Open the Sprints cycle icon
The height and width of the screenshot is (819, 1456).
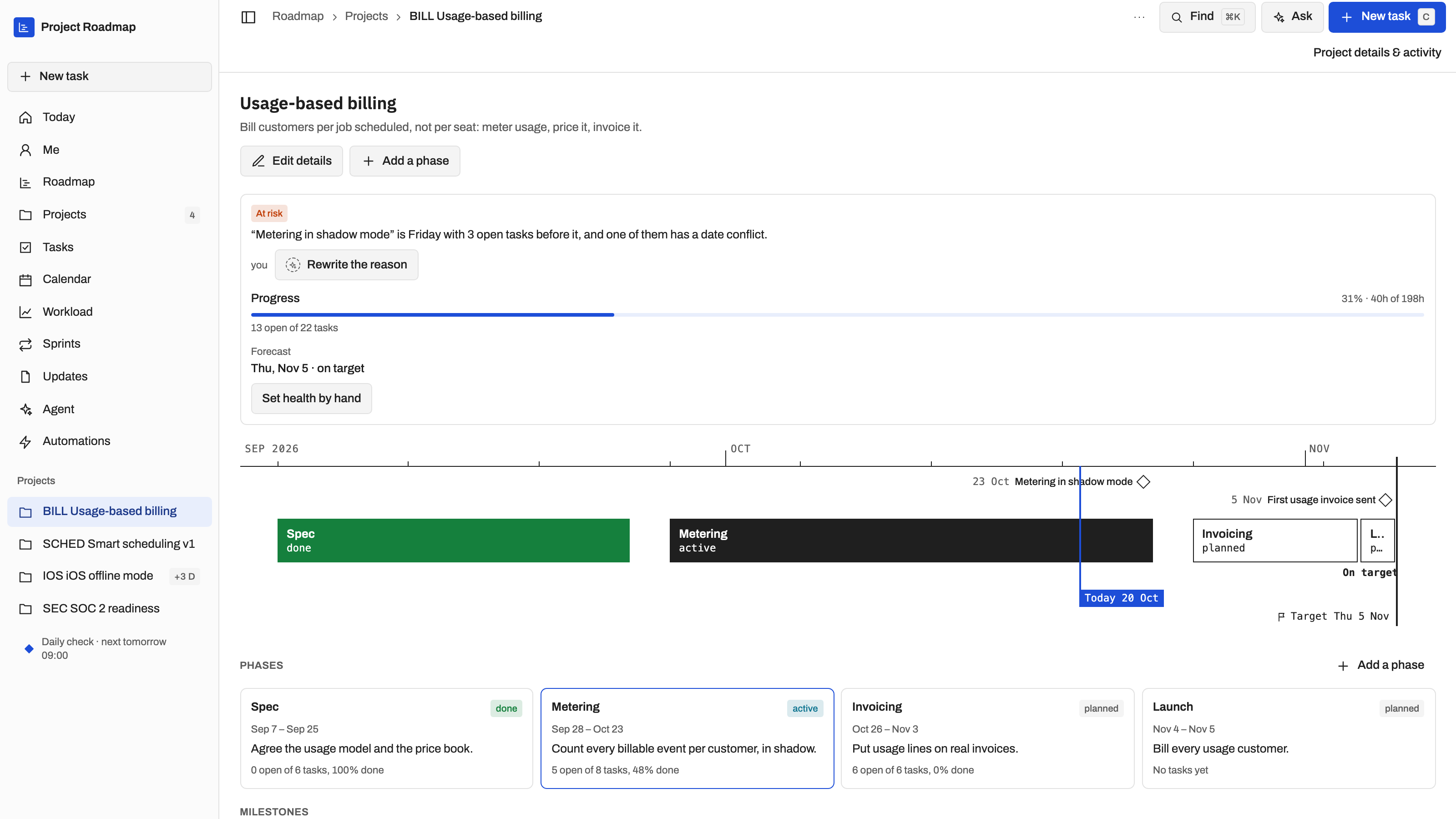click(x=25, y=344)
